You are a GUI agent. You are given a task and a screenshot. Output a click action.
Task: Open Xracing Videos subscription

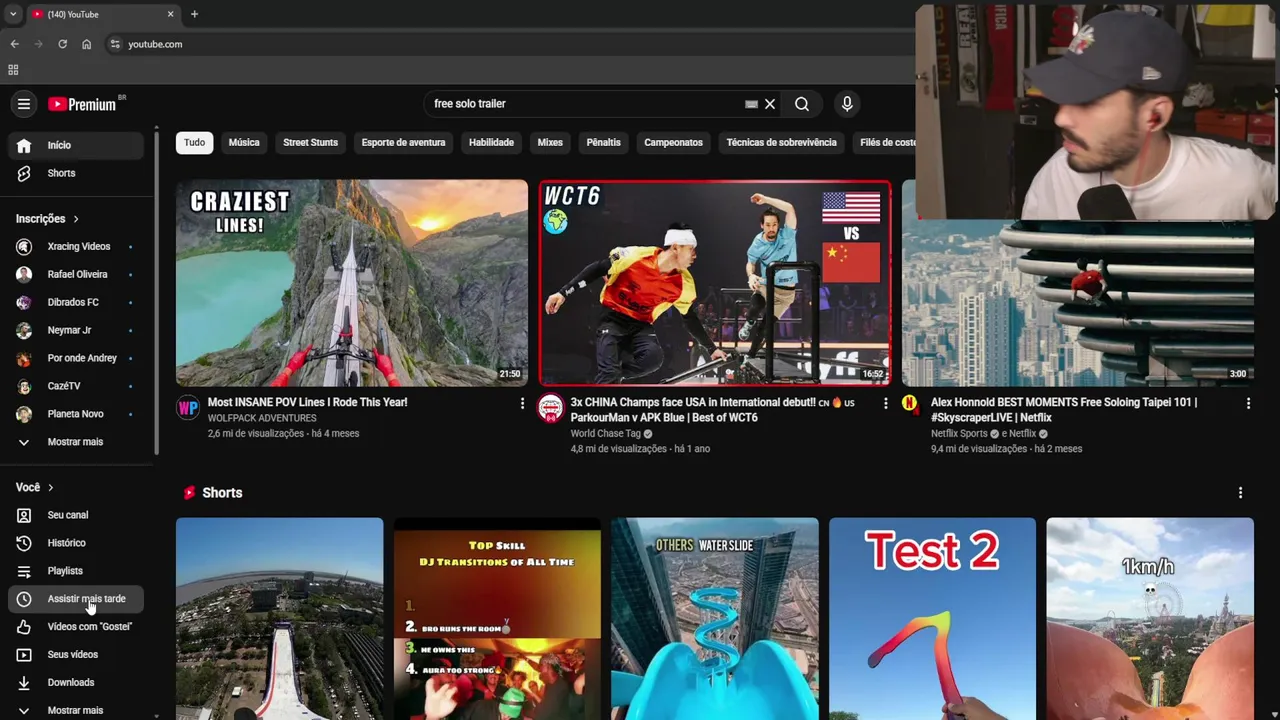(76, 246)
